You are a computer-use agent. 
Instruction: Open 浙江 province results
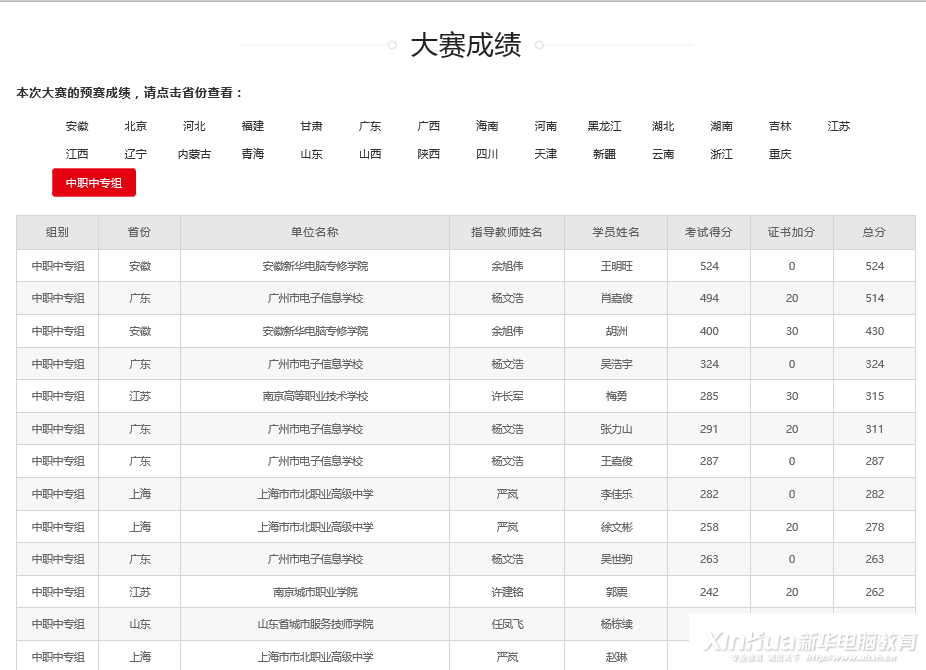(x=721, y=154)
